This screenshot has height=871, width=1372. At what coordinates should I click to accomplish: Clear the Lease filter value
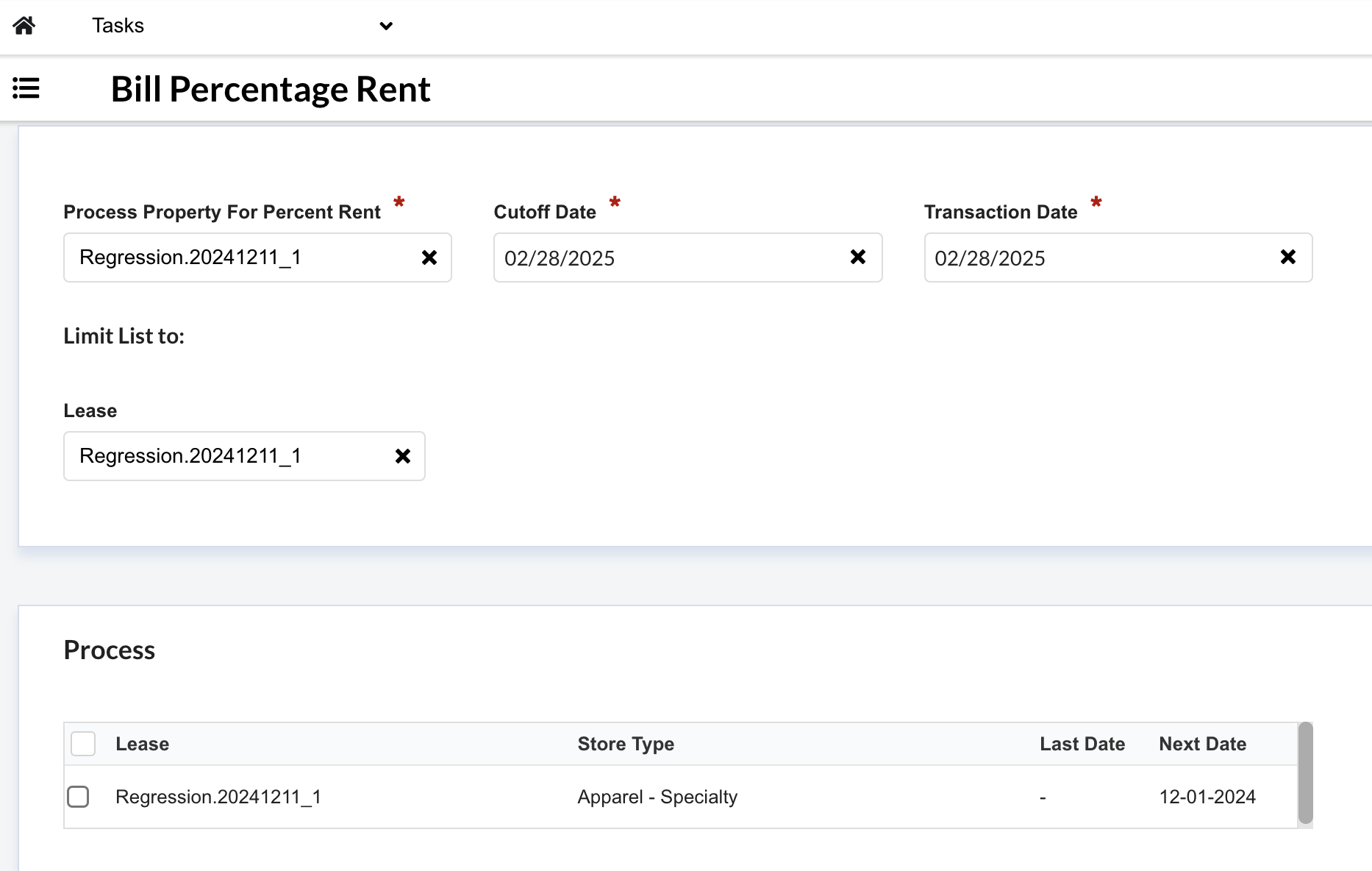(x=403, y=456)
